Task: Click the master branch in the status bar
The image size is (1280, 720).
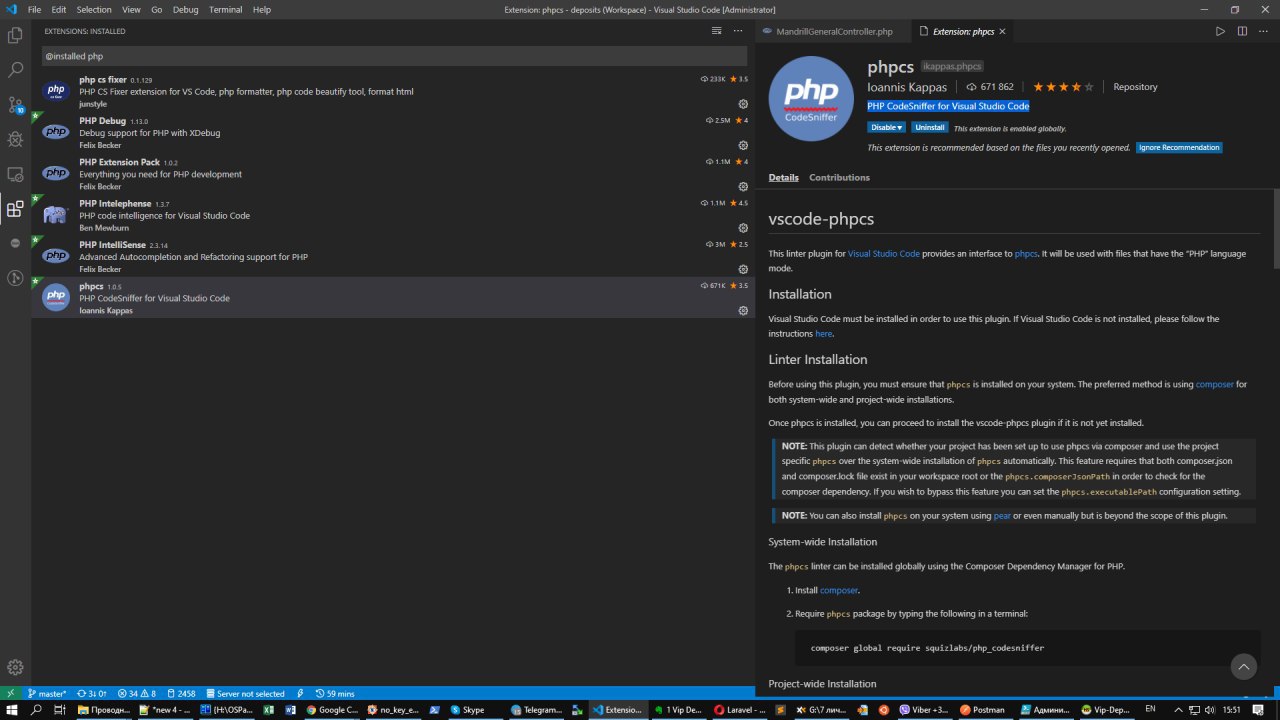Action: (47, 693)
